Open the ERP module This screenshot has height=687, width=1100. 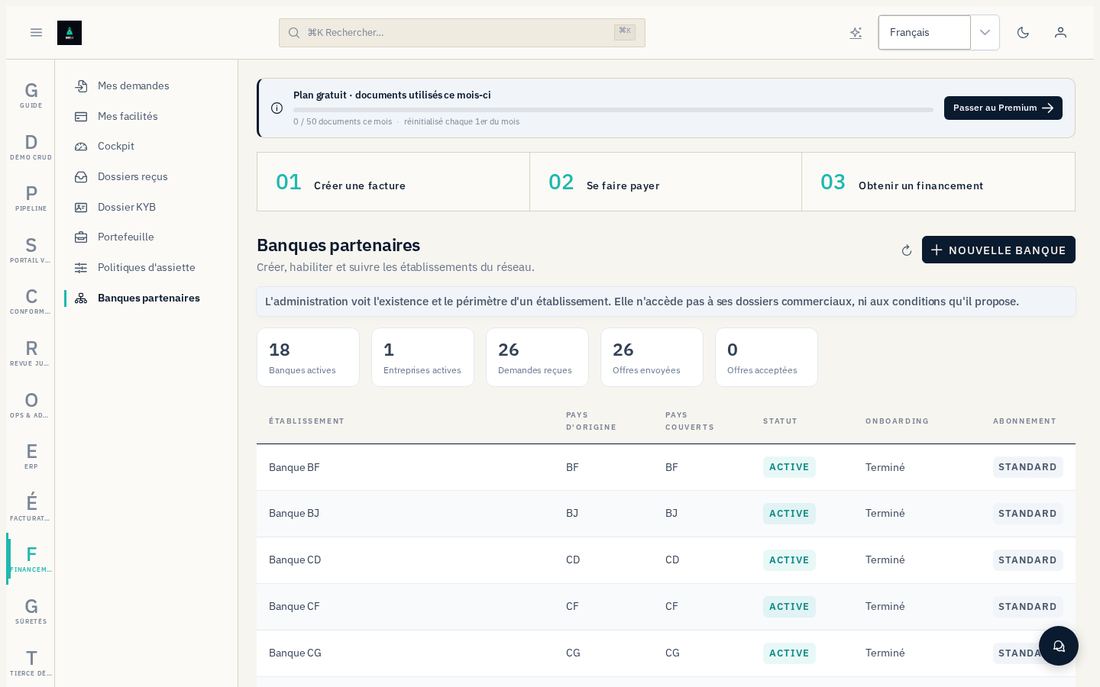click(x=31, y=457)
